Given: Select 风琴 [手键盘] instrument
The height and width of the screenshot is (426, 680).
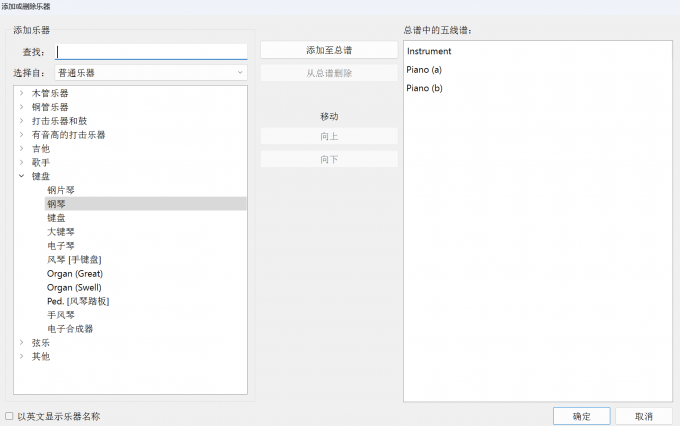Looking at the screenshot, I should [74, 259].
